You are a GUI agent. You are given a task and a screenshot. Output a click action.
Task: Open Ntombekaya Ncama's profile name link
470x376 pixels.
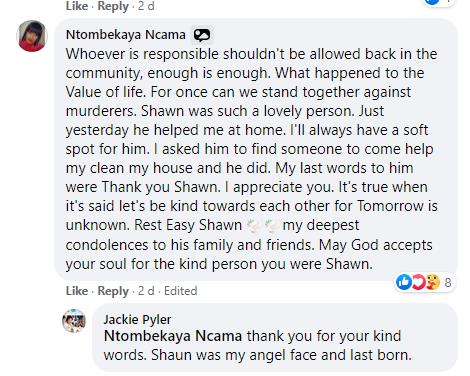pyautogui.click(x=126, y=35)
